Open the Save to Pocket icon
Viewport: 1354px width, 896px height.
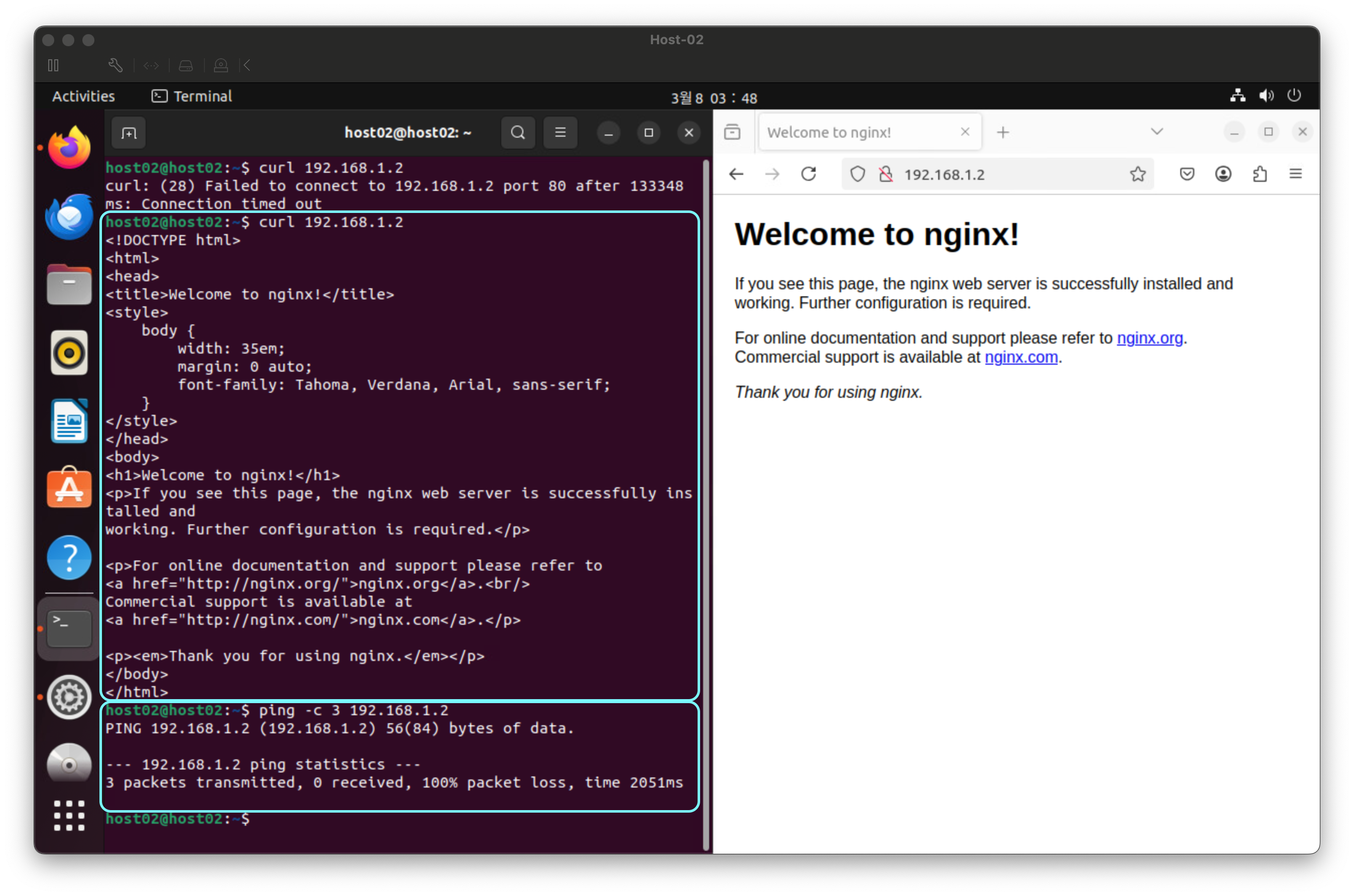coord(1187,174)
